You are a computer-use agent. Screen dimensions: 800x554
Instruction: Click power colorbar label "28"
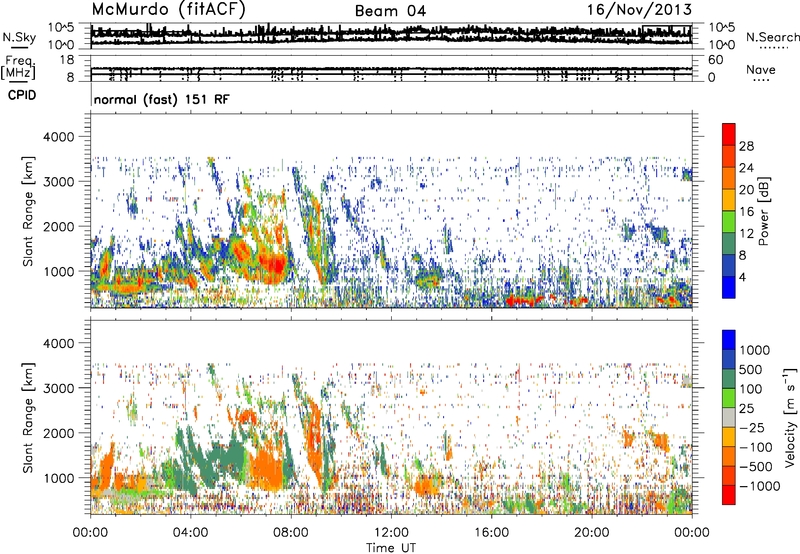pyautogui.click(x=746, y=146)
